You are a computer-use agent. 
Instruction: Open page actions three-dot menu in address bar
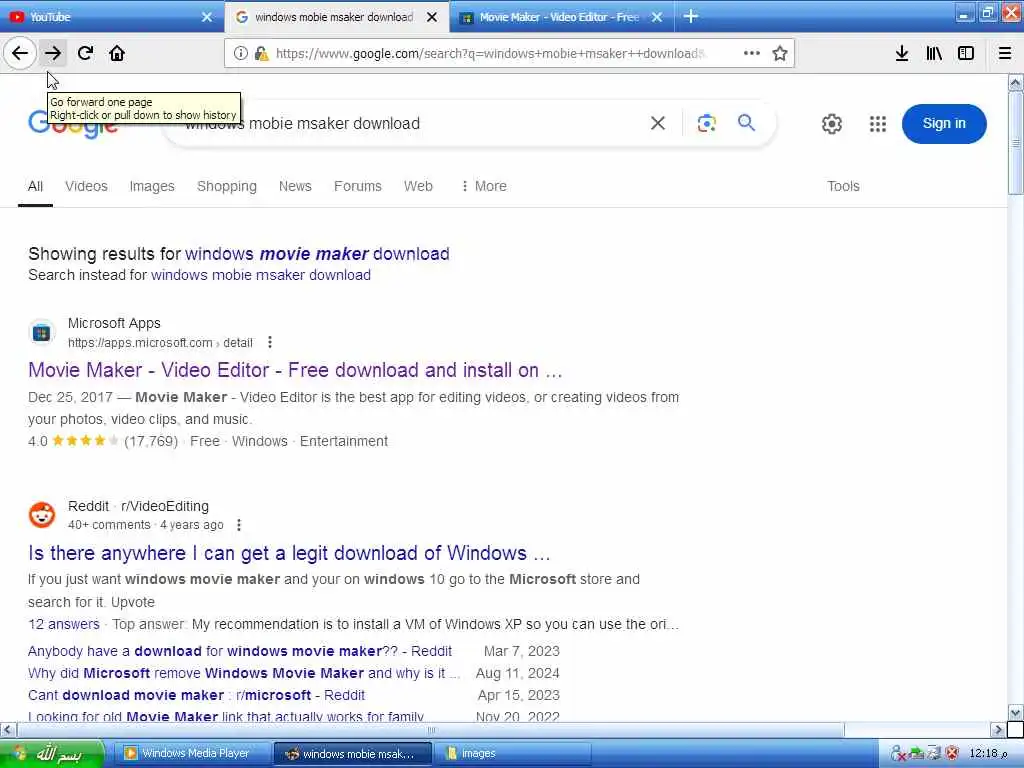[x=752, y=53]
